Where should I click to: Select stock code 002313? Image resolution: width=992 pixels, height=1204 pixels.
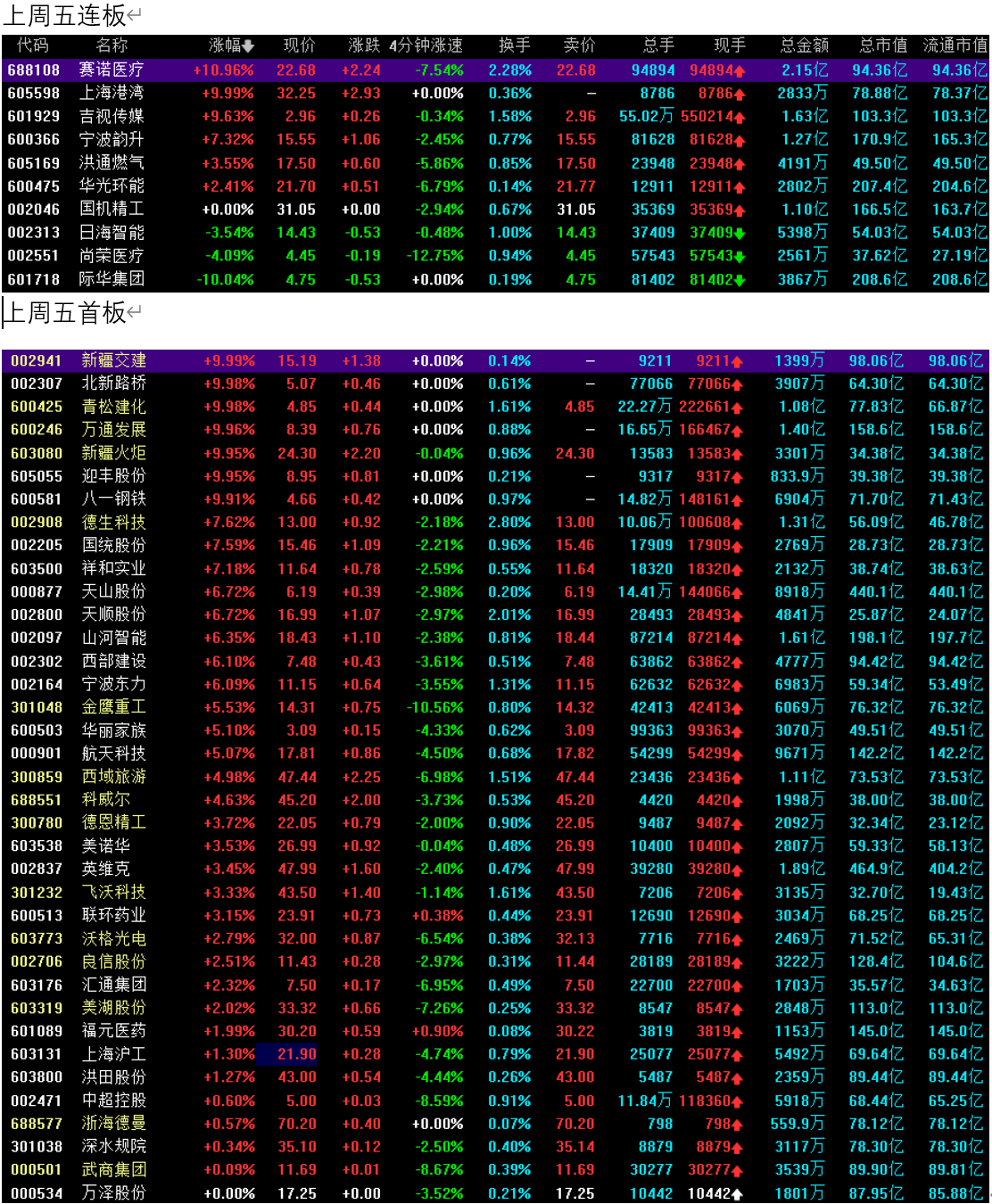(34, 233)
